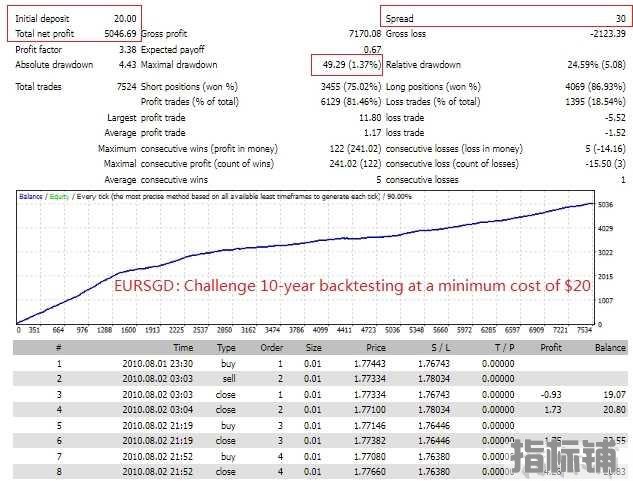Click the Type column header
Image resolution: width=633 pixels, height=481 pixels.
click(x=226, y=348)
